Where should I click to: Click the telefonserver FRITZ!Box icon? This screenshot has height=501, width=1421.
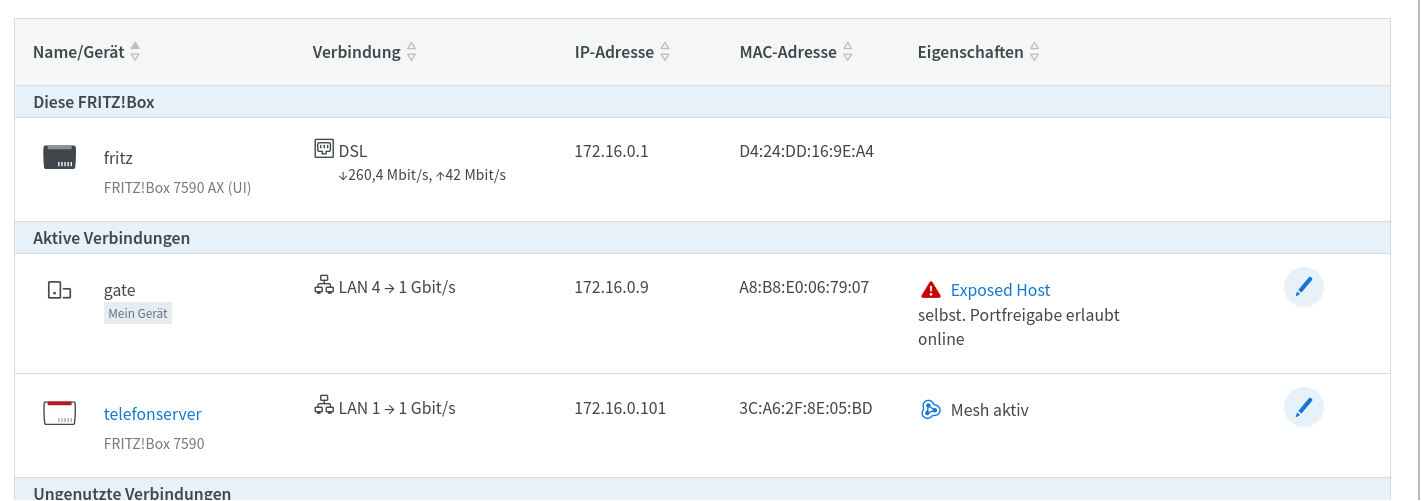pyautogui.click(x=60, y=413)
